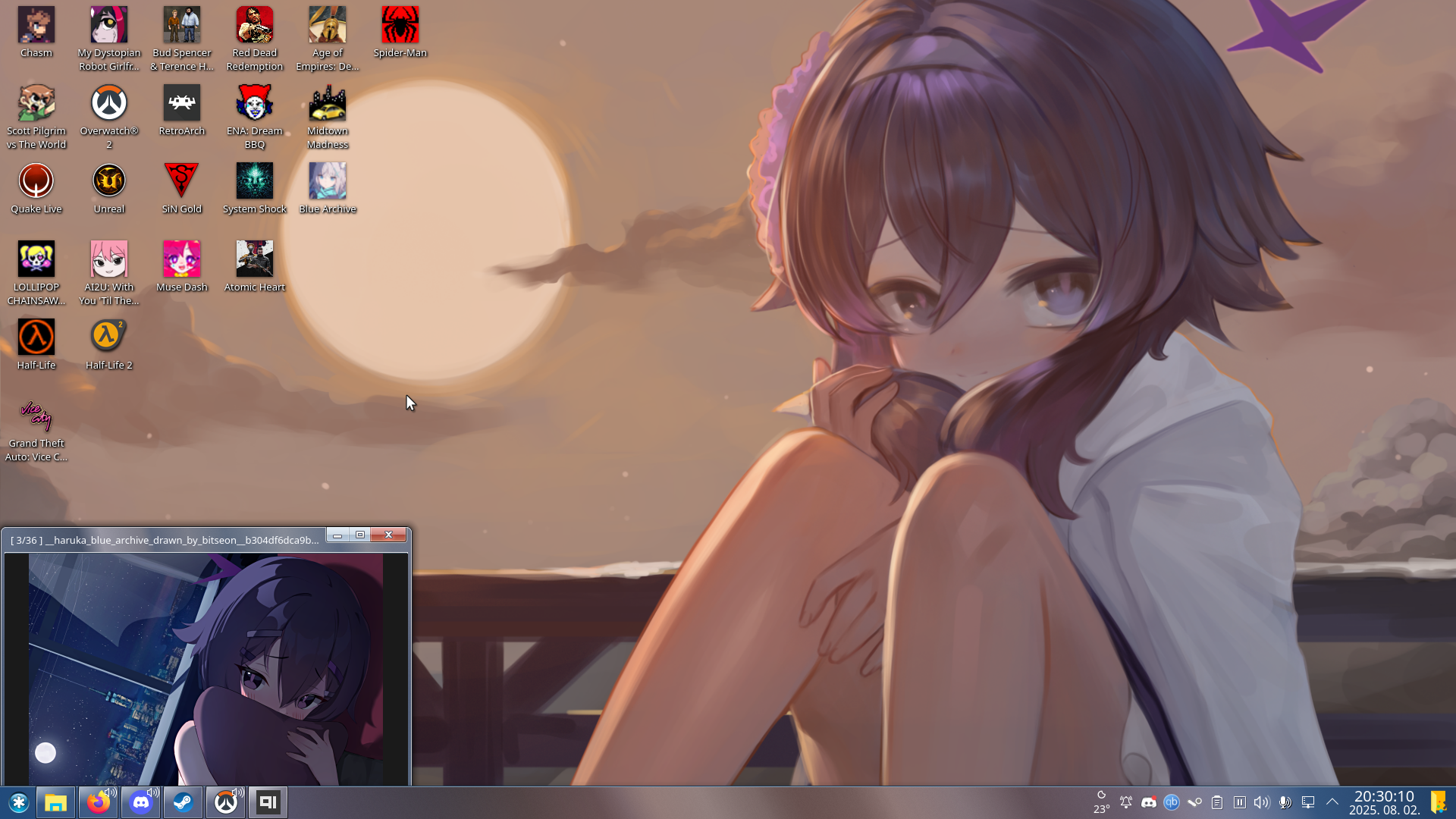Open the Chasm desktop shortcut
The width and height of the screenshot is (1456, 819).
[x=36, y=33]
